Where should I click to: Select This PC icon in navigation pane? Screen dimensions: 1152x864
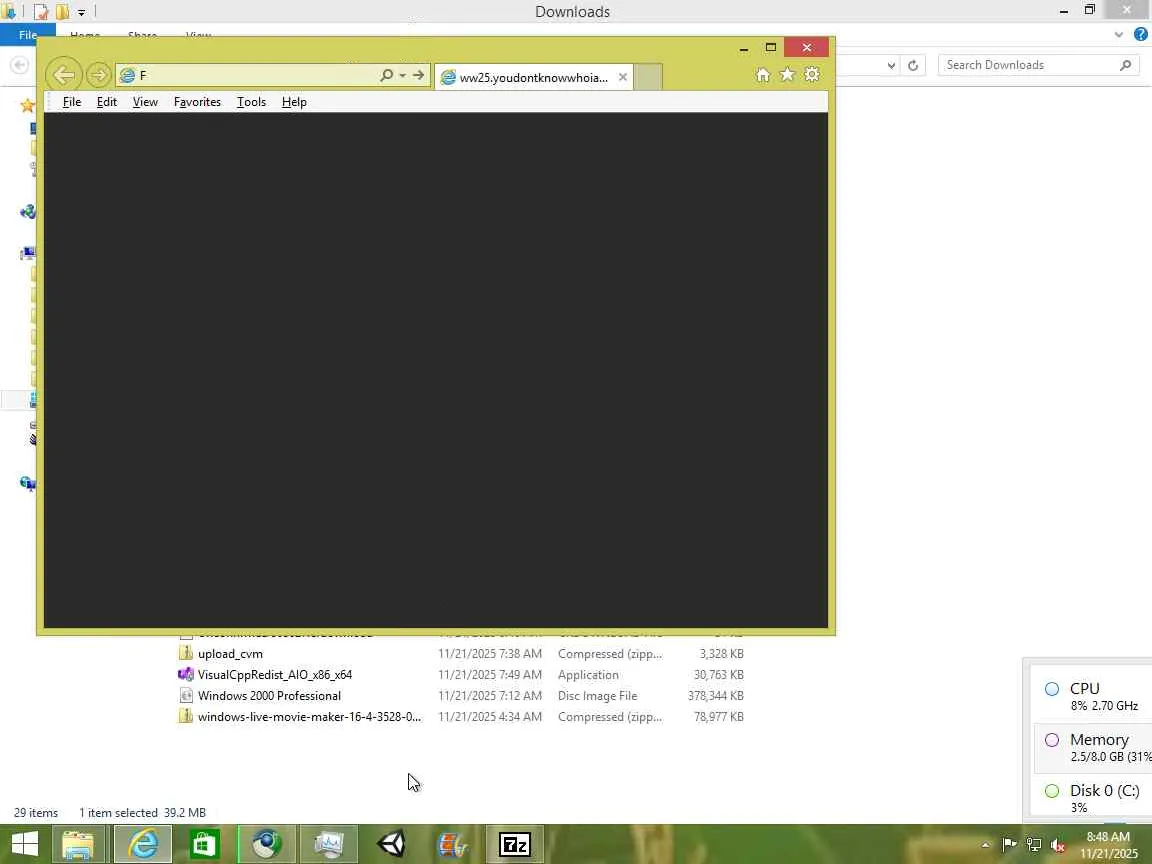click(x=28, y=254)
